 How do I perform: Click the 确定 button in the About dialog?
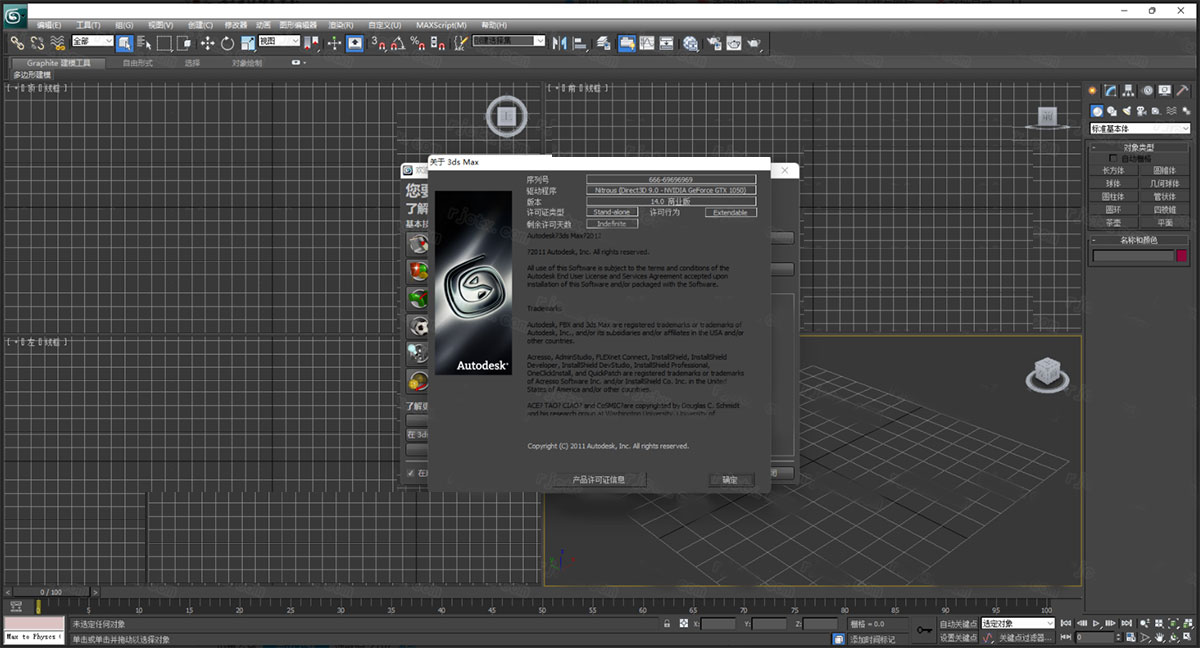point(731,479)
